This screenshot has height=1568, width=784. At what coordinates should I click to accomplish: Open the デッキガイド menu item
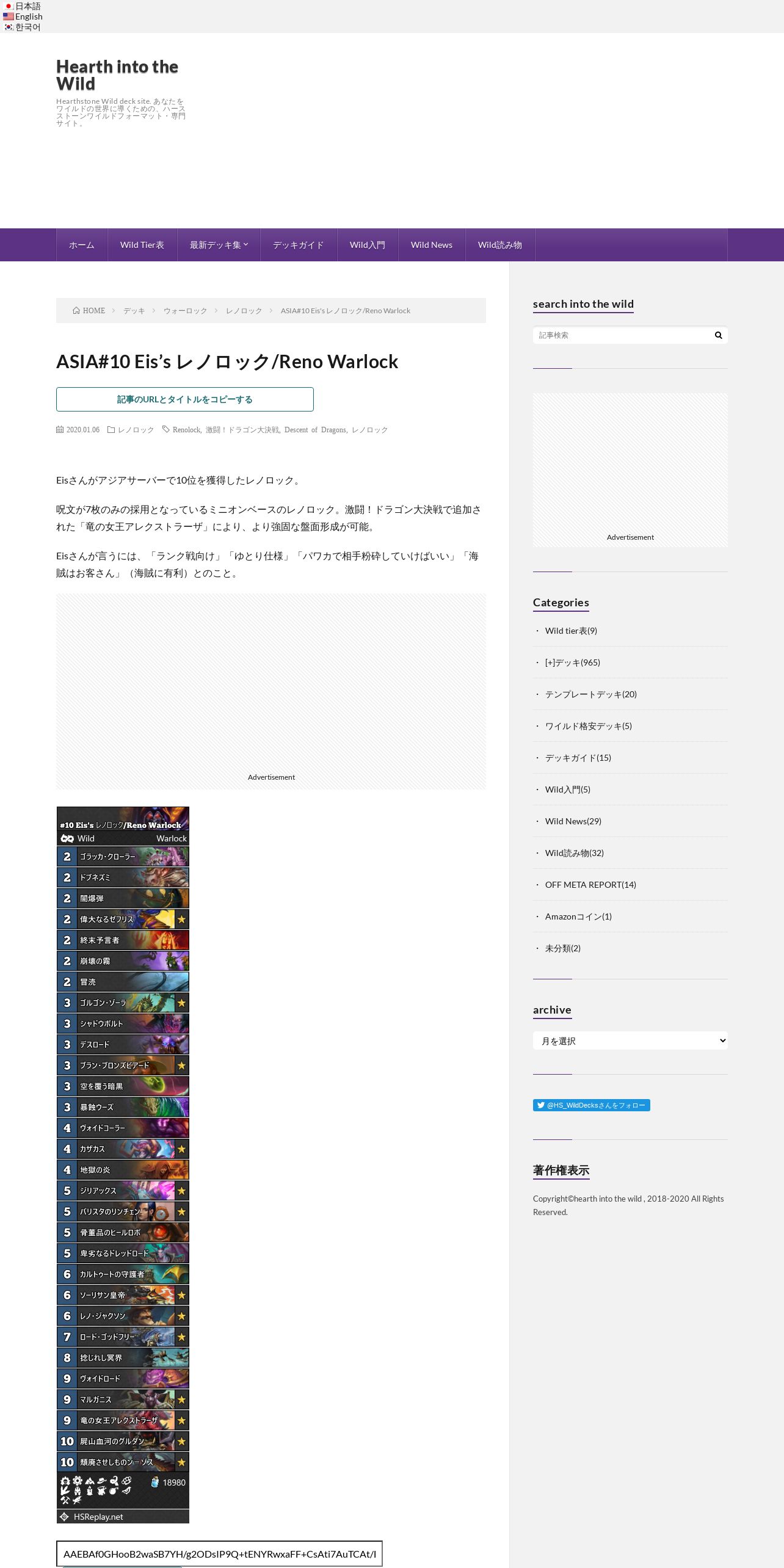click(x=299, y=245)
